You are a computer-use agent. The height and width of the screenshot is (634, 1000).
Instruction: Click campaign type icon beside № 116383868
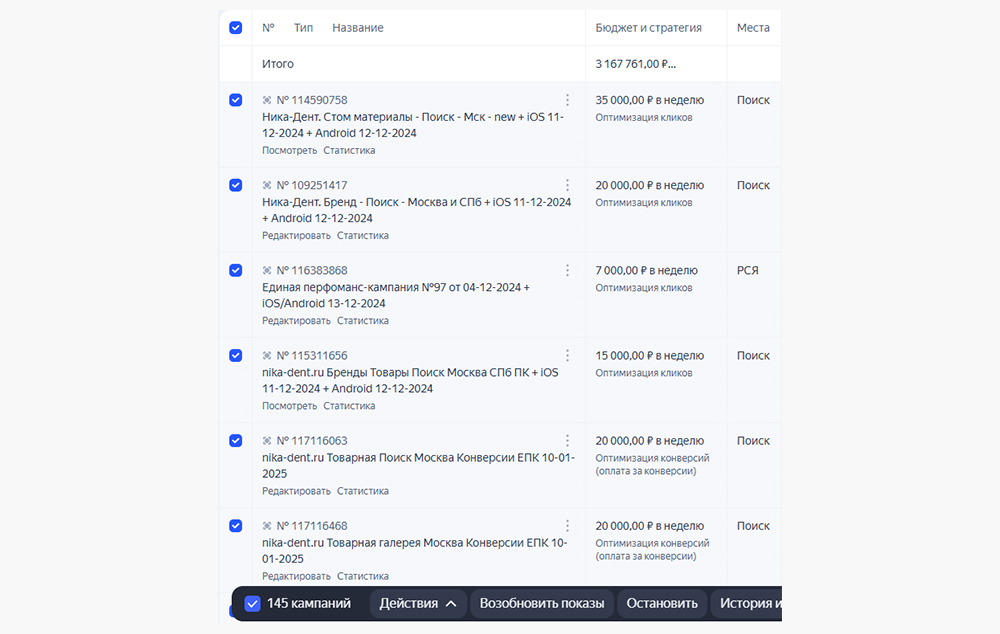click(x=267, y=270)
